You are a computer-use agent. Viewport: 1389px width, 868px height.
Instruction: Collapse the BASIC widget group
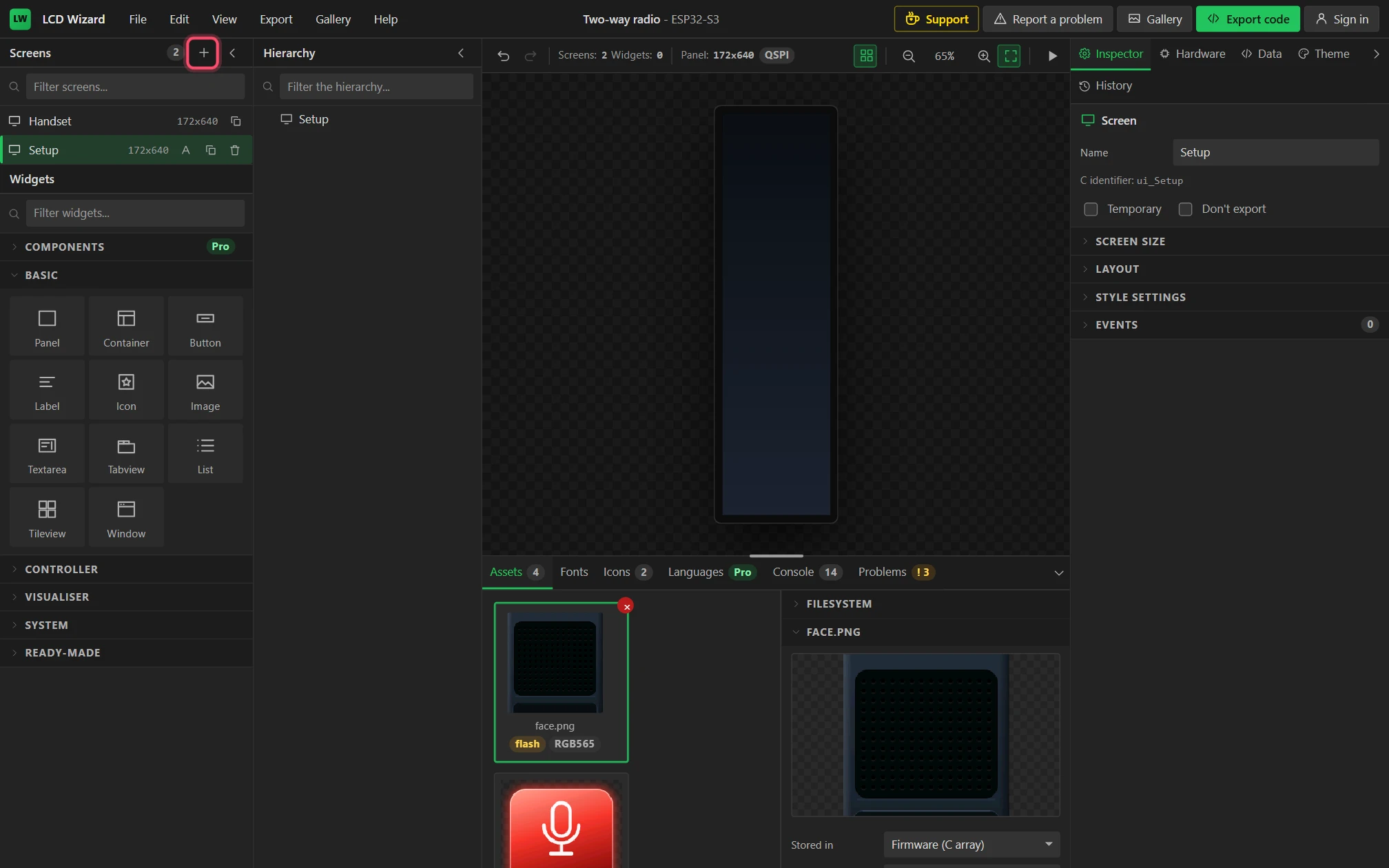[126, 276]
